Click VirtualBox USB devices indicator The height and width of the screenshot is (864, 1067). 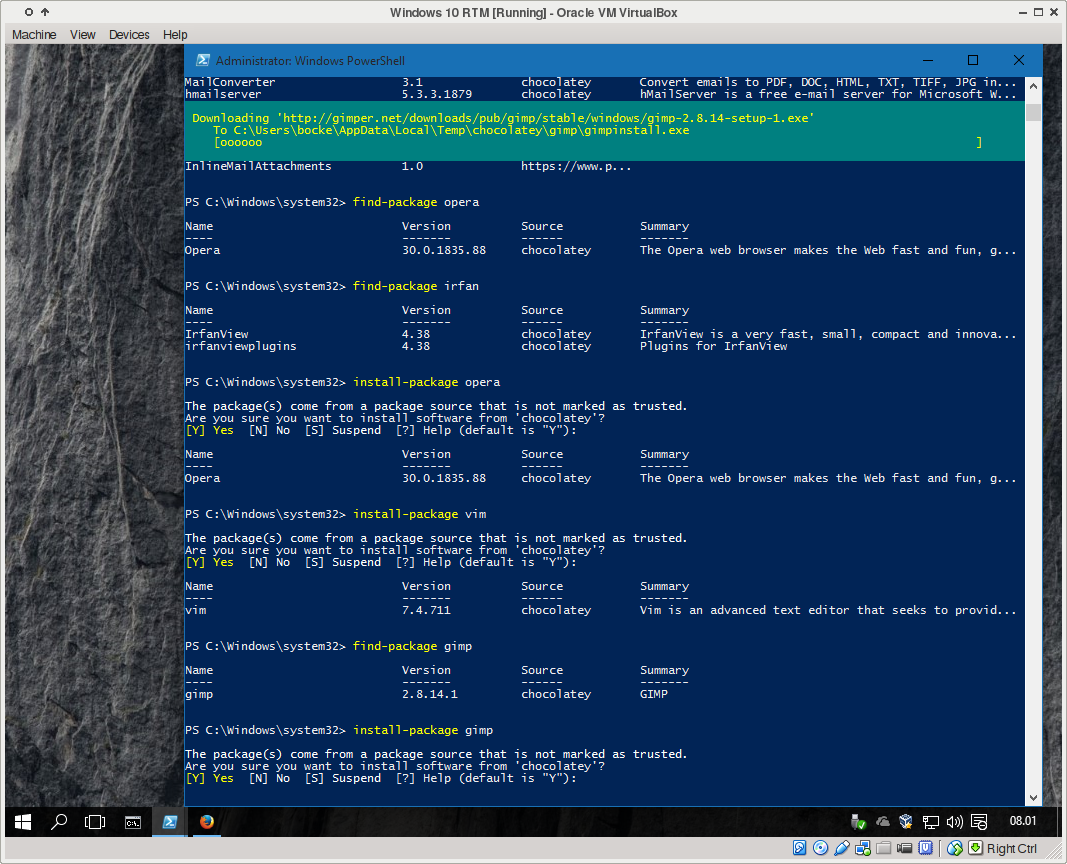pyautogui.click(x=842, y=848)
